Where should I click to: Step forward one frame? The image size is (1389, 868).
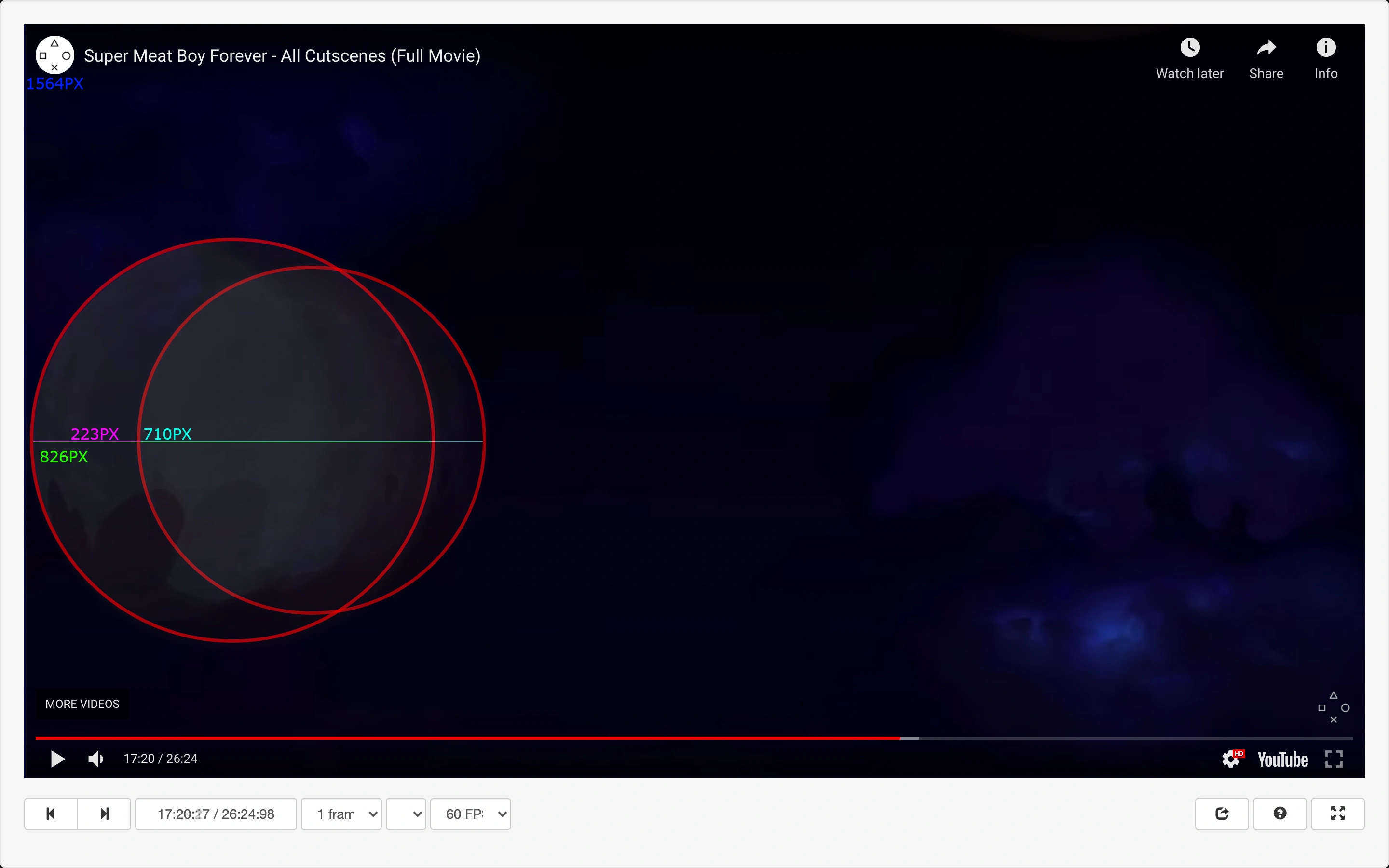point(105,814)
